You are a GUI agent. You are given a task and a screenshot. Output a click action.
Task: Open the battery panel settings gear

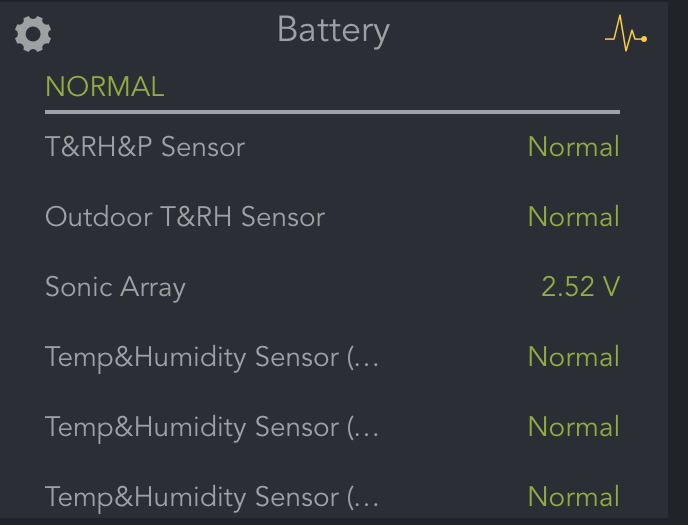pyautogui.click(x=33, y=34)
